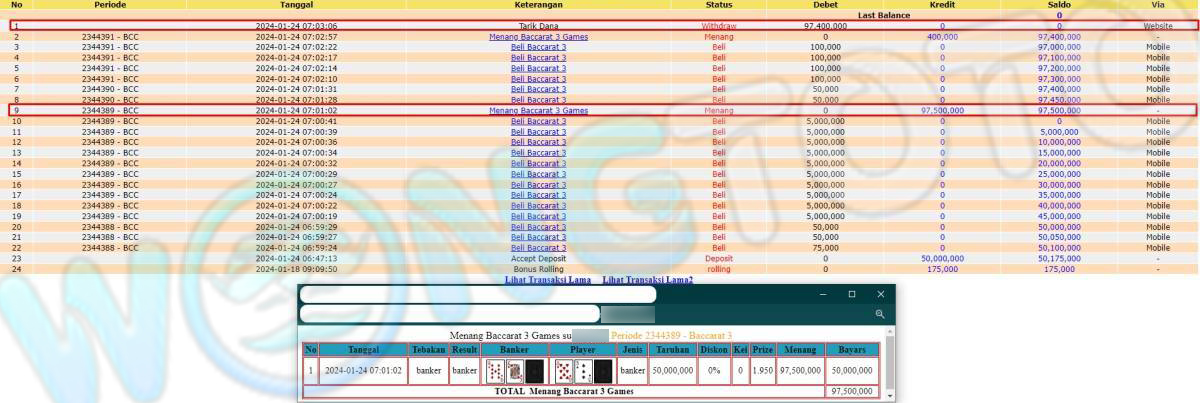Open Beli Baccarat 3 link in row 22
The height and width of the screenshot is (403, 1200).
point(538,248)
